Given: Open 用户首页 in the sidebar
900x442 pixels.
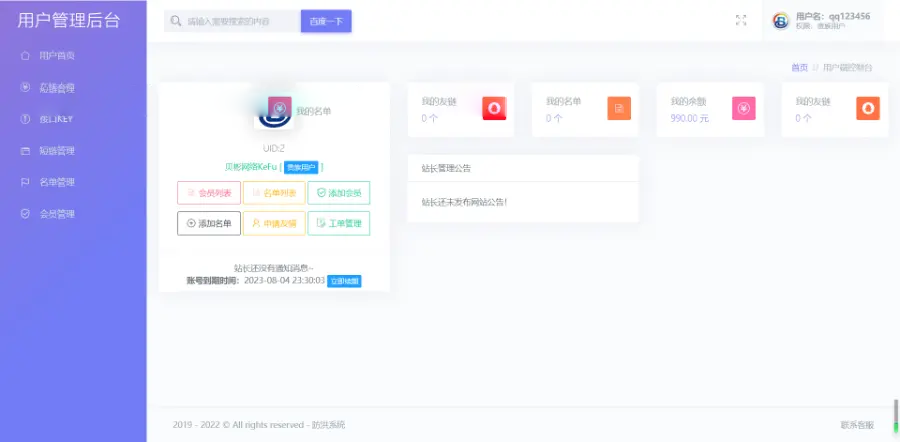Looking at the screenshot, I should pos(57,56).
